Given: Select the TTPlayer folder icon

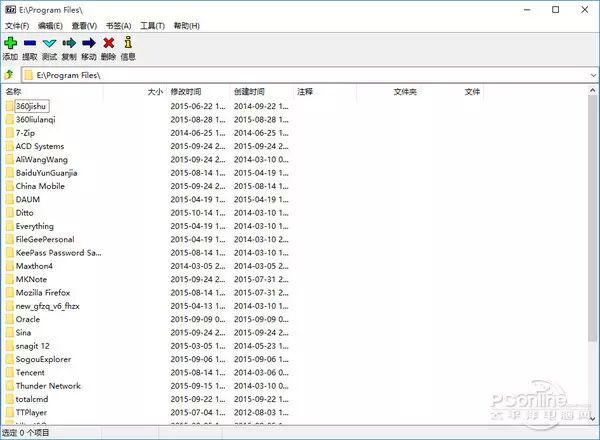Looking at the screenshot, I should click(10, 412).
